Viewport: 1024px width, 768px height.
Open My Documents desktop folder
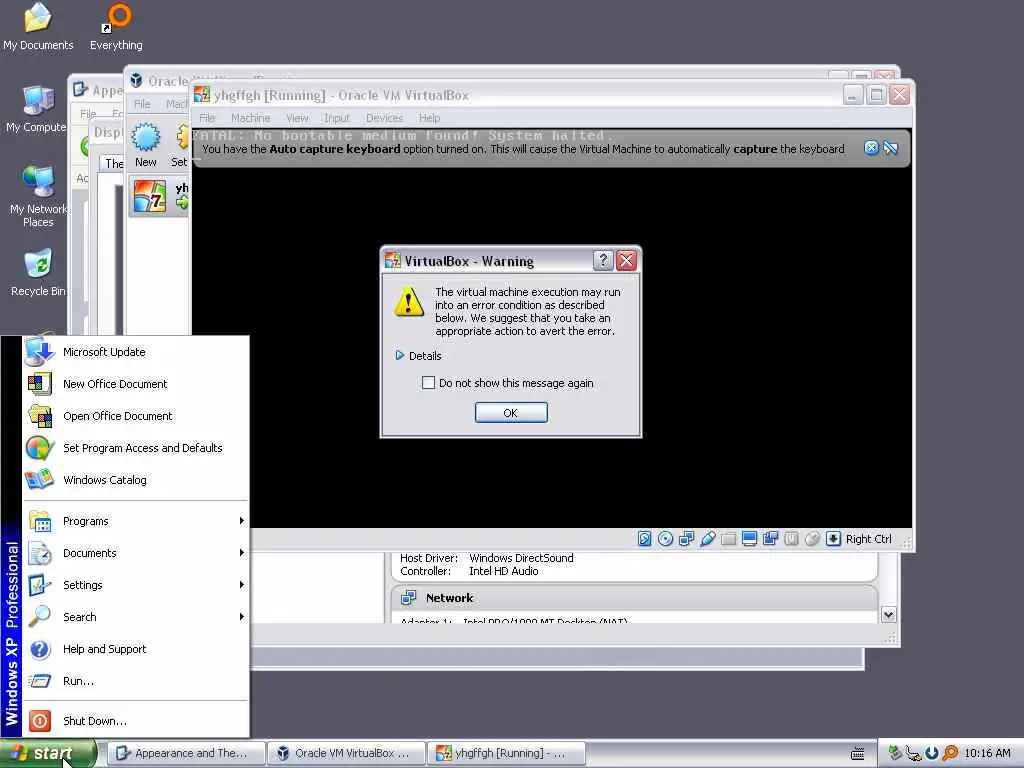[38, 27]
